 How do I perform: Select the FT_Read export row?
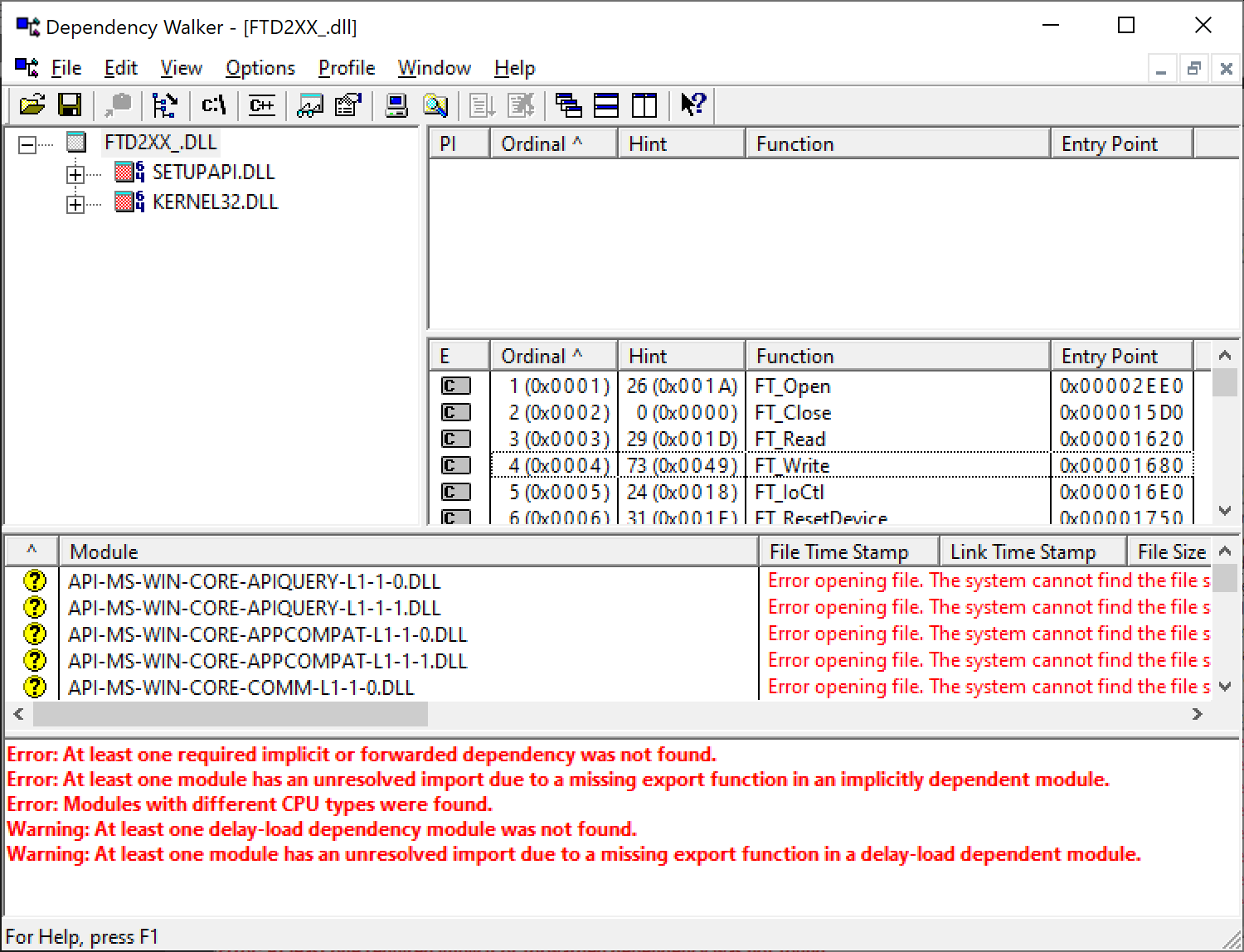[x=812, y=439]
